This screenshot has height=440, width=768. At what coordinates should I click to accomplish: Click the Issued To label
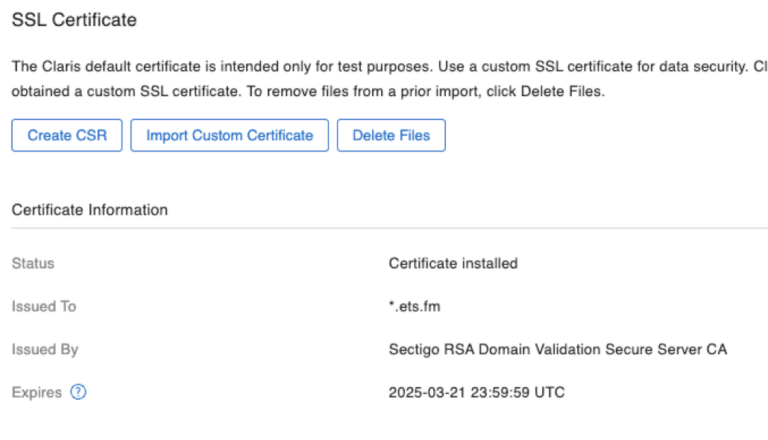point(43,307)
